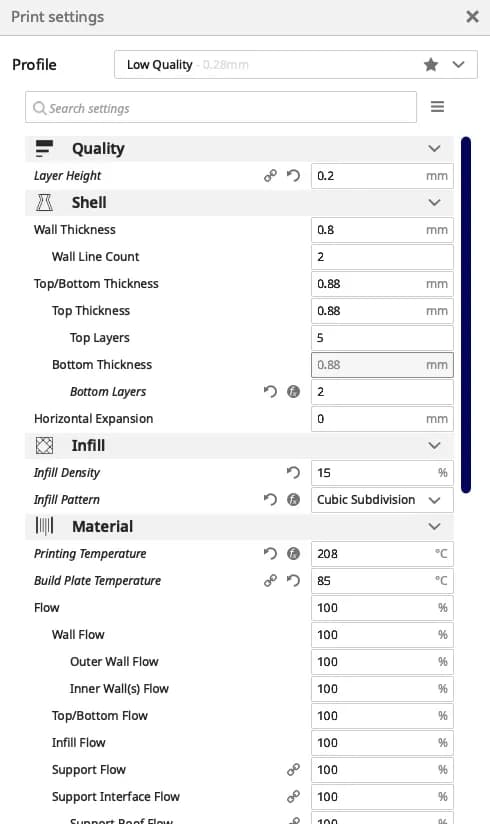Click the vertical scrollbar of the settings list
This screenshot has height=824, width=490.
466,315
